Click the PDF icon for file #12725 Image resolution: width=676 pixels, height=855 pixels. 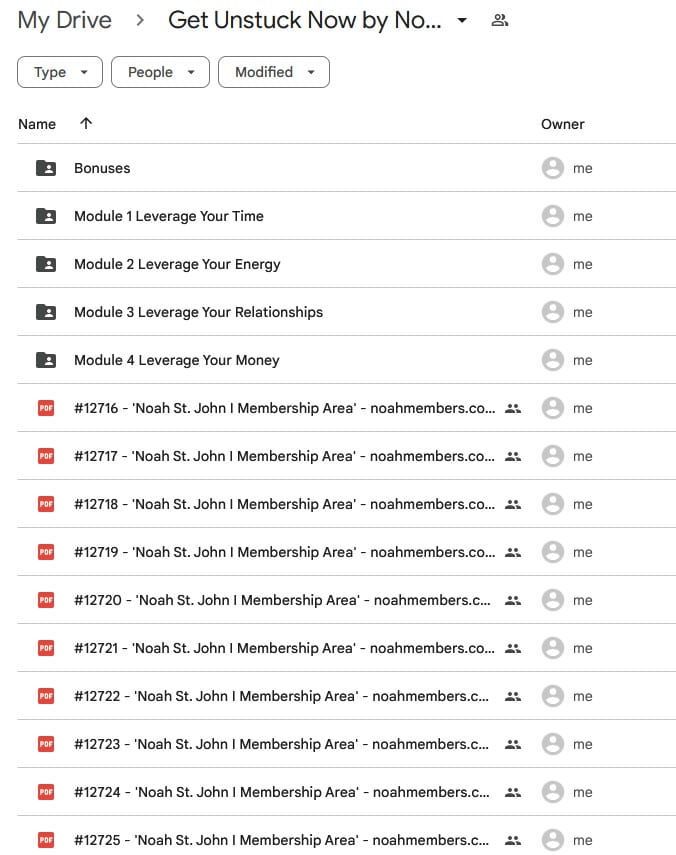[45, 840]
